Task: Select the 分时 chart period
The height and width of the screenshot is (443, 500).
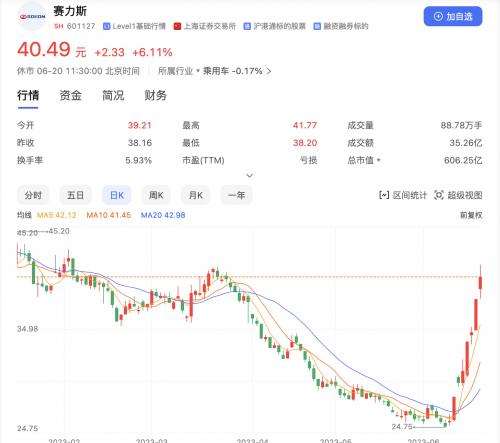Action: (x=33, y=195)
